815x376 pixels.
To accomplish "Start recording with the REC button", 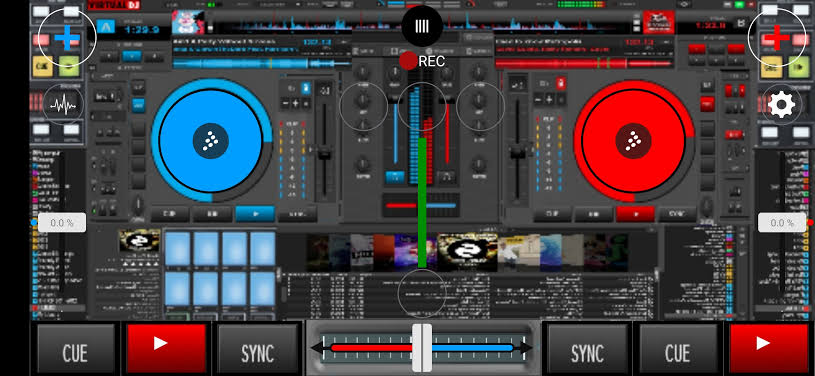I will (422, 61).
